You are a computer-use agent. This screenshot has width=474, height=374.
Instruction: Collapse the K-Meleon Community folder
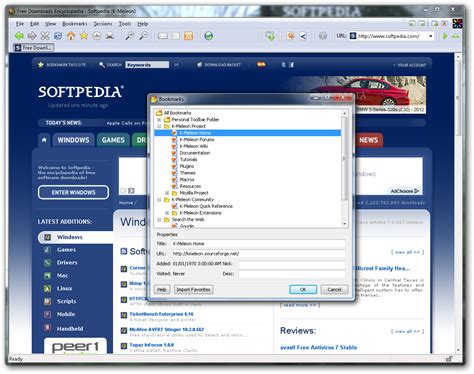[159, 199]
